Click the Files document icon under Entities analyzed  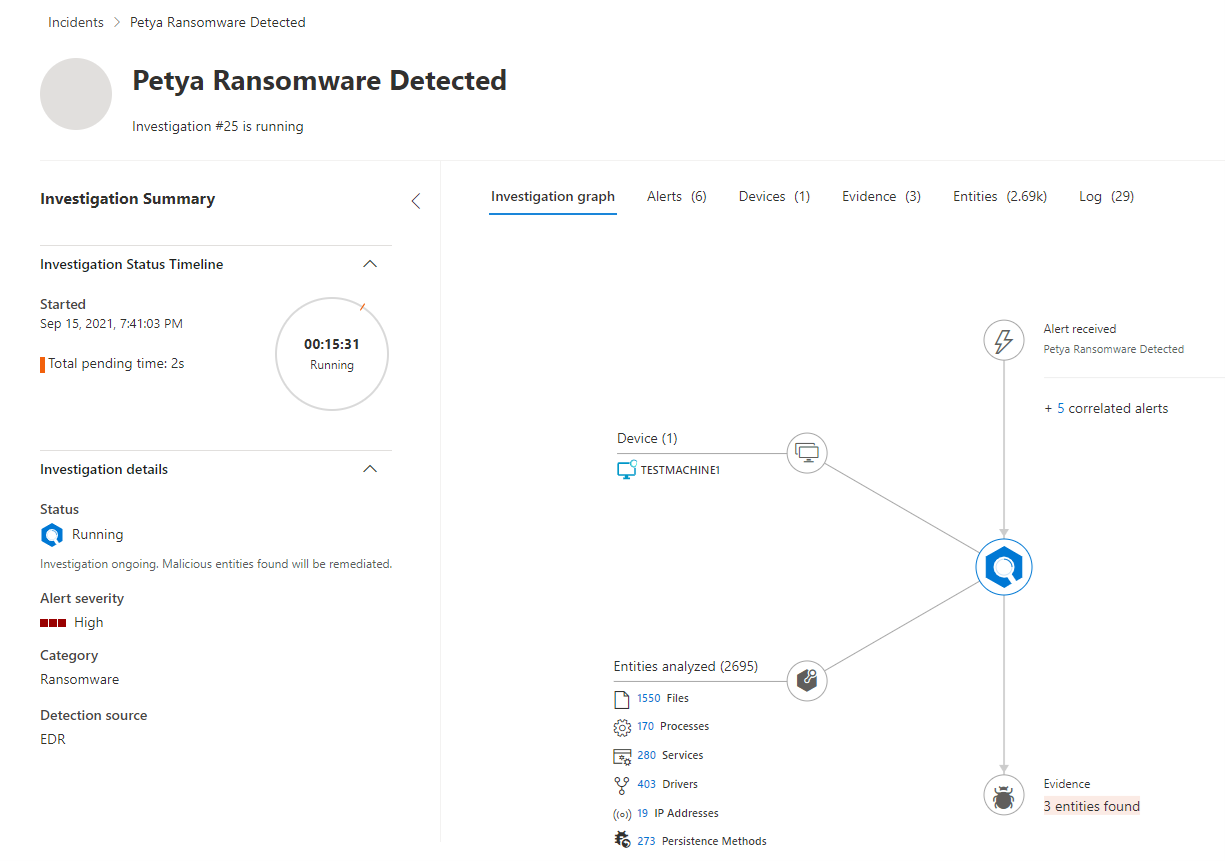point(622,697)
